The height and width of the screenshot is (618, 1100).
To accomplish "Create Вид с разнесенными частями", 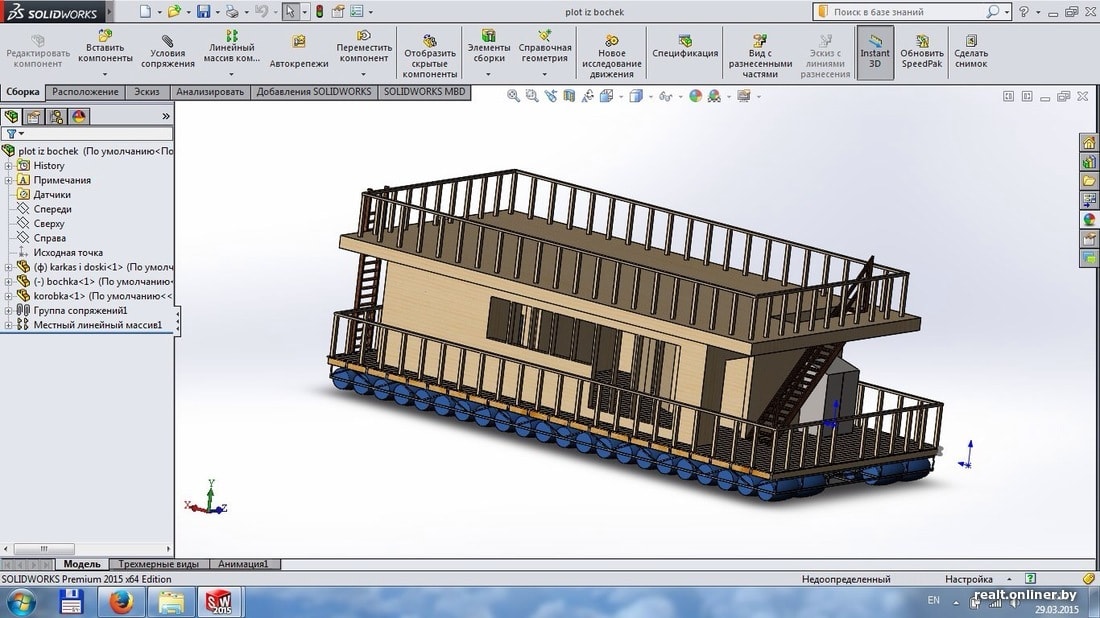I will pos(767,40).
